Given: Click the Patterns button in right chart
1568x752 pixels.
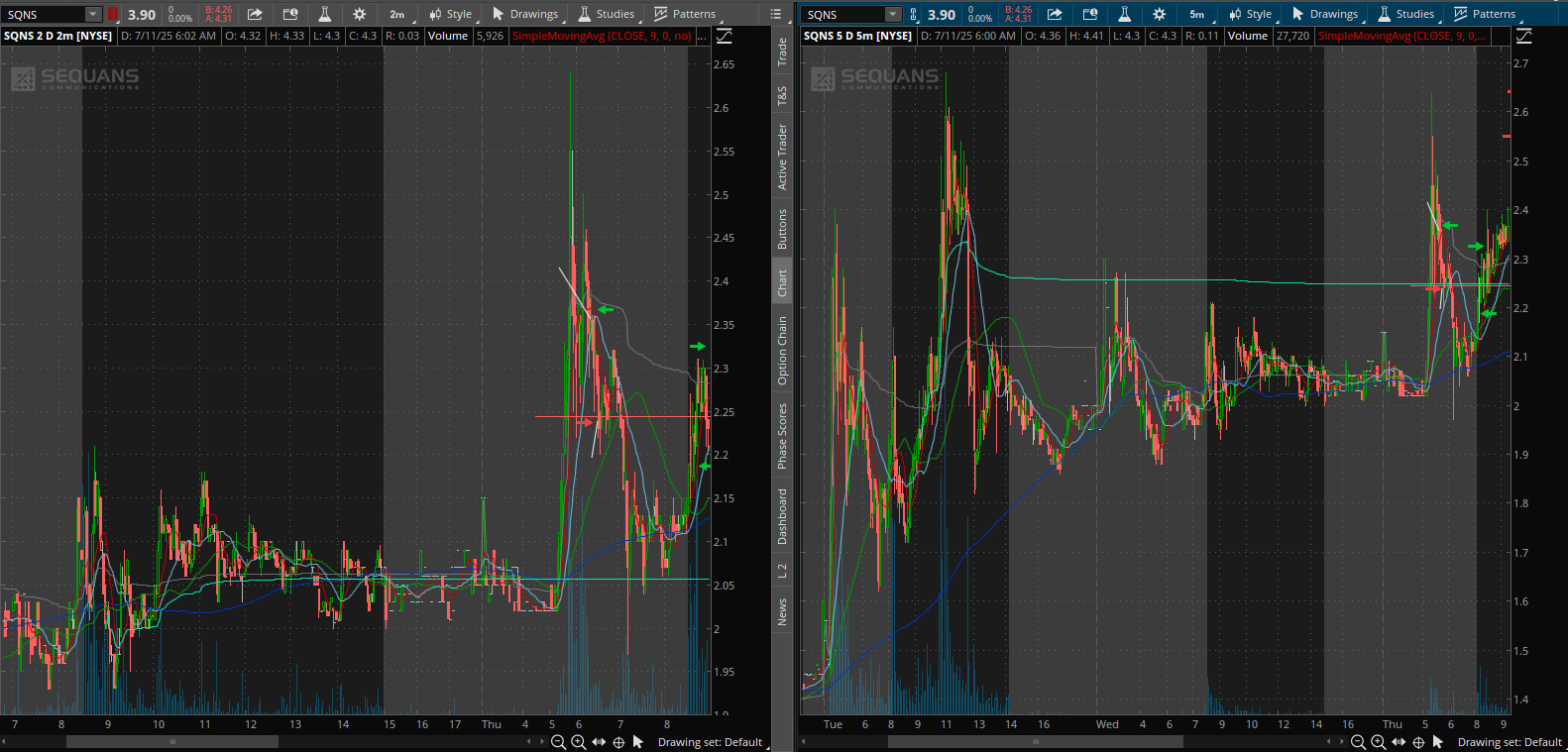Looking at the screenshot, I should point(1485,14).
